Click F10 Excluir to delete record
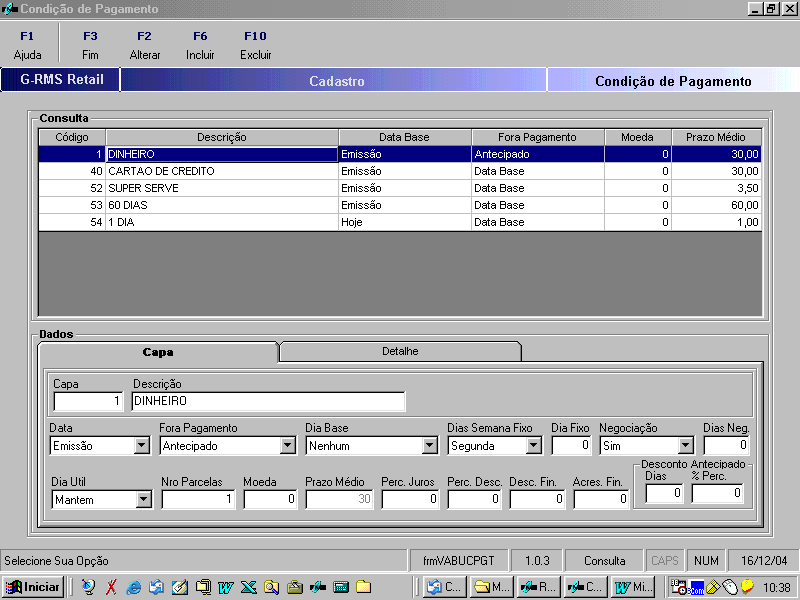This screenshot has width=800, height=600. 256,45
